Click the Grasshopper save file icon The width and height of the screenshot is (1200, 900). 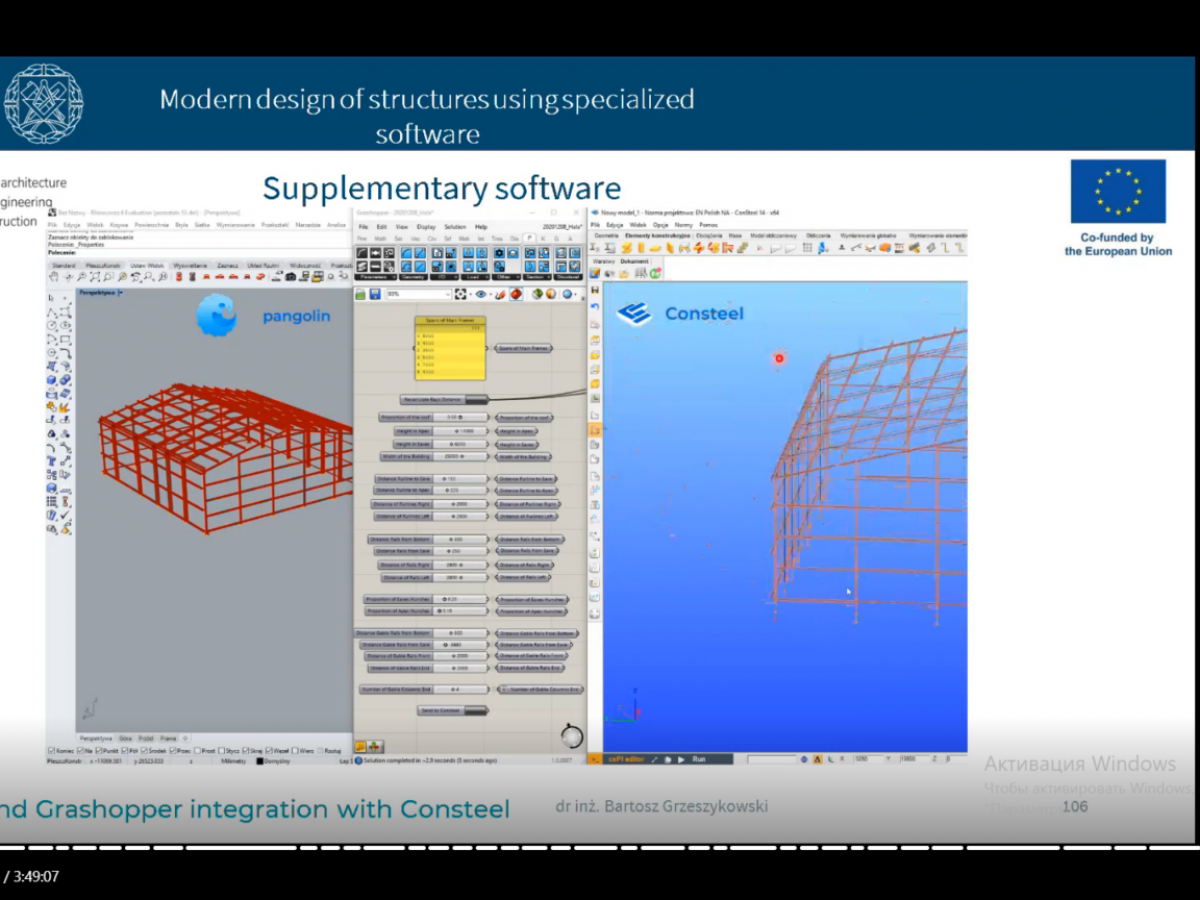(375, 294)
